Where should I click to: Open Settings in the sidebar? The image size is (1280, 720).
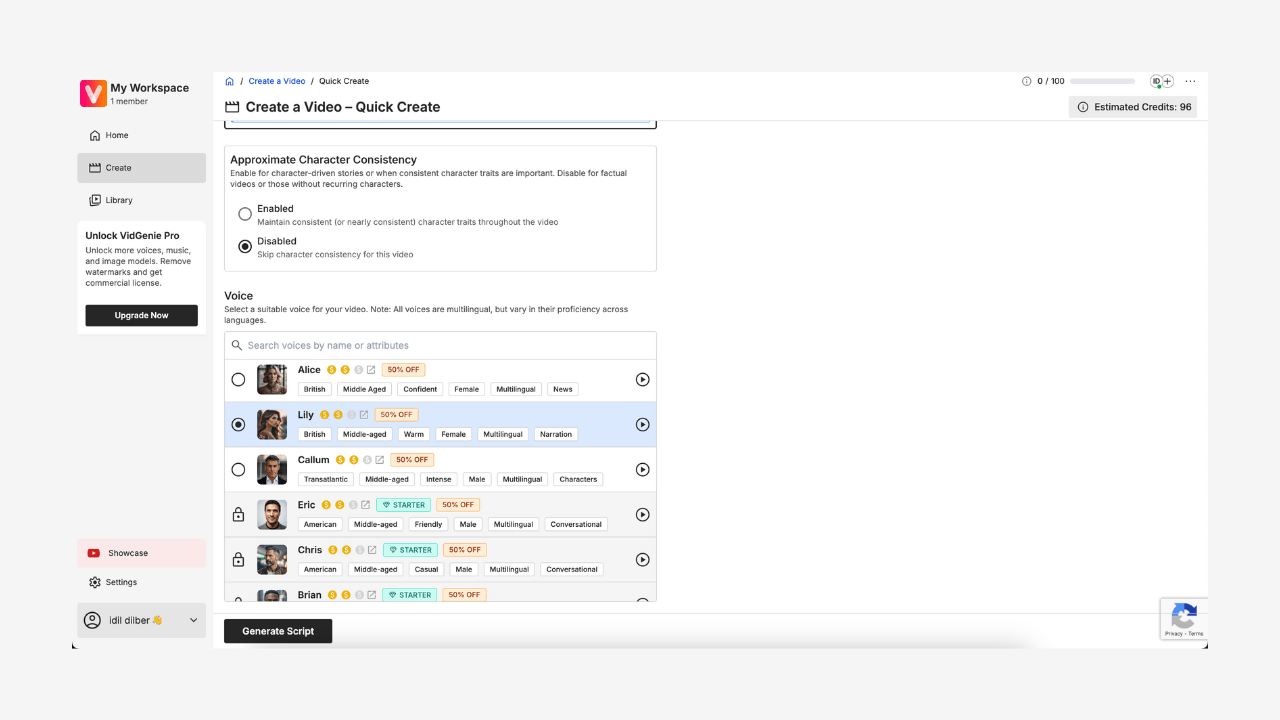pos(141,582)
